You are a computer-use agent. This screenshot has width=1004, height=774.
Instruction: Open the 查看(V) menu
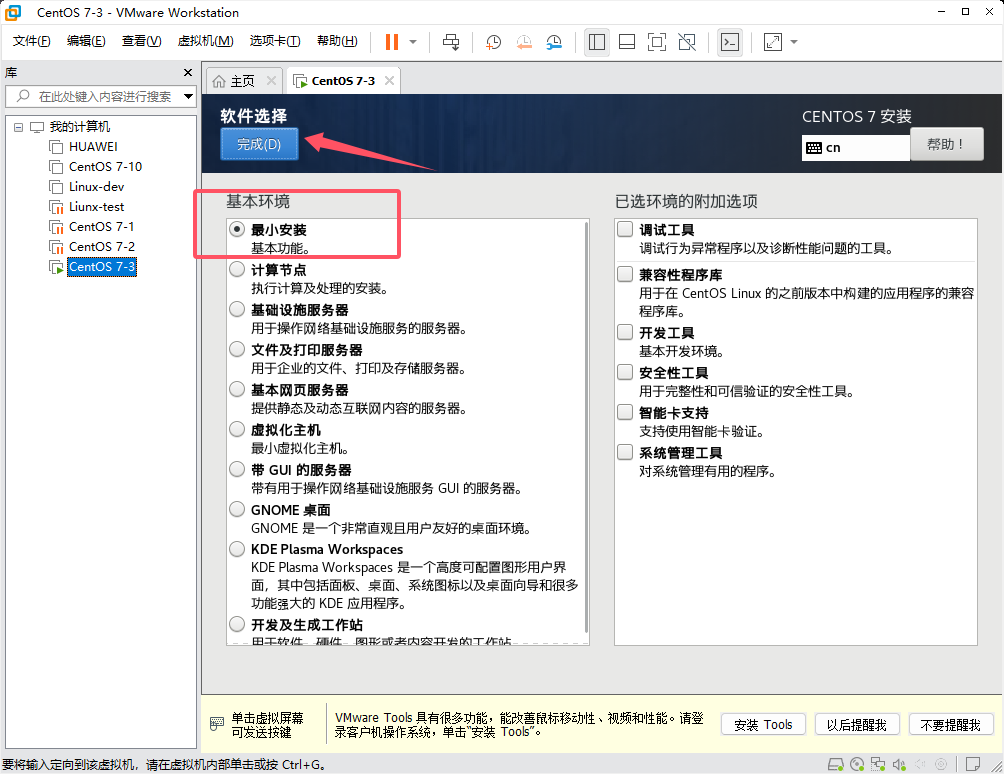click(142, 41)
